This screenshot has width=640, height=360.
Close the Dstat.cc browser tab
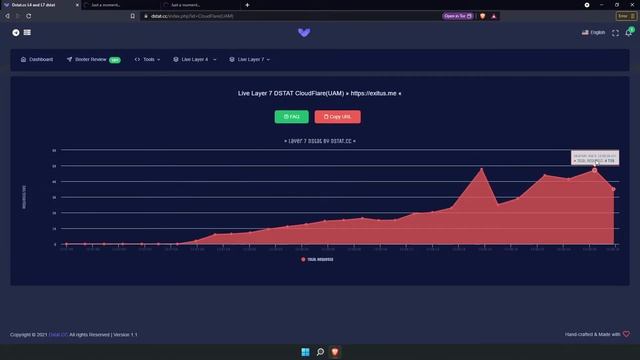pyautogui.click(x=77, y=5)
